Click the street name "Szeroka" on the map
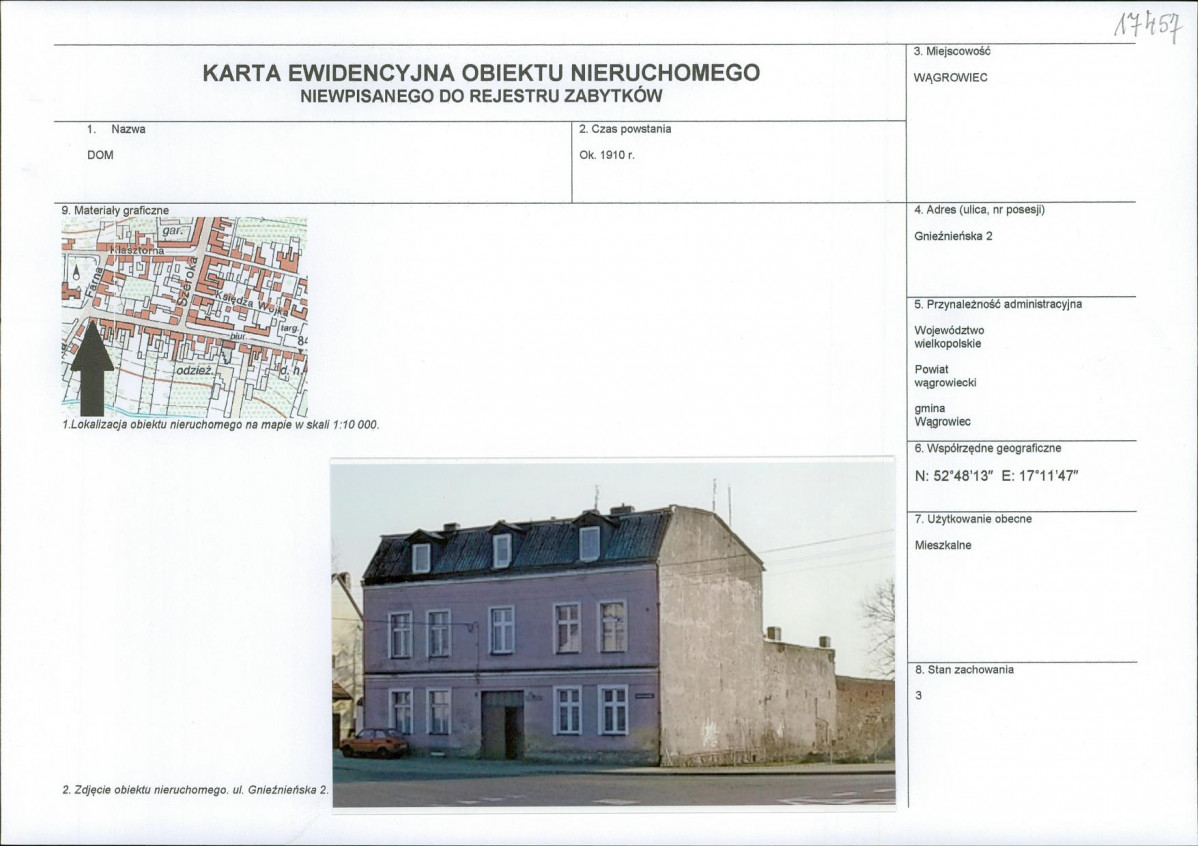1198x846 pixels. pyautogui.click(x=186, y=281)
